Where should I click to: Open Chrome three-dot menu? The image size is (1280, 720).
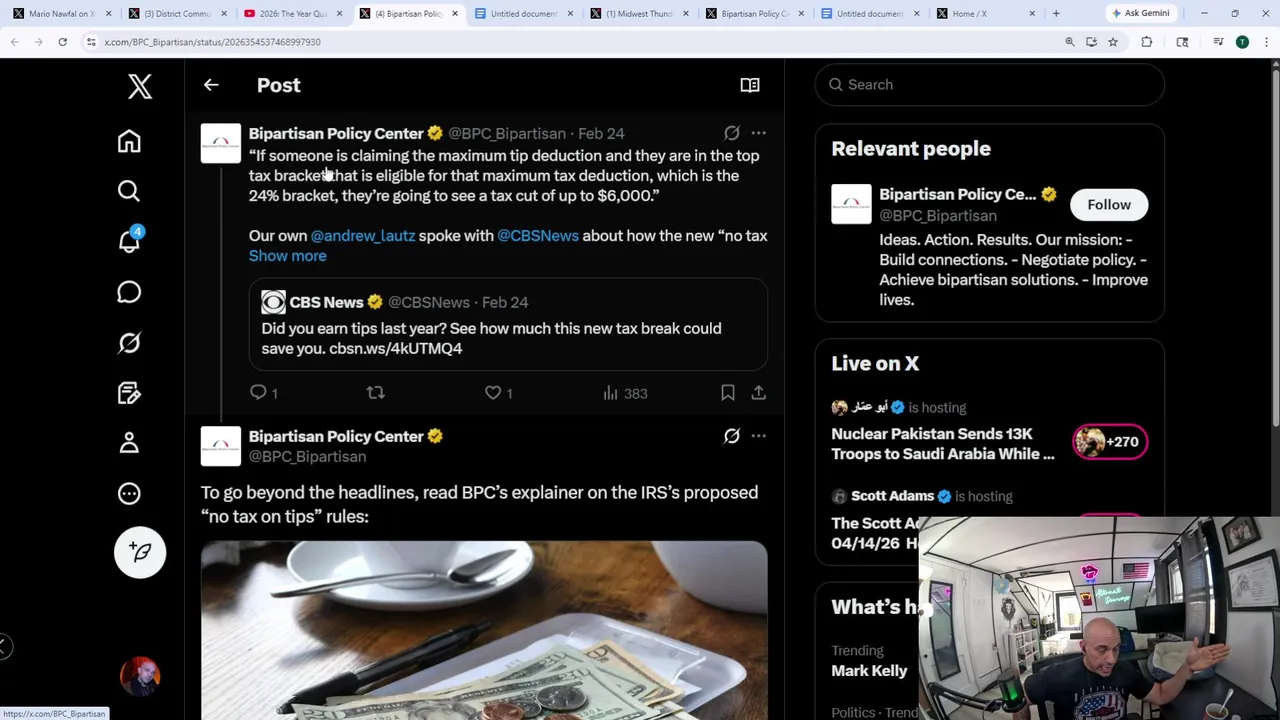[x=1266, y=42]
